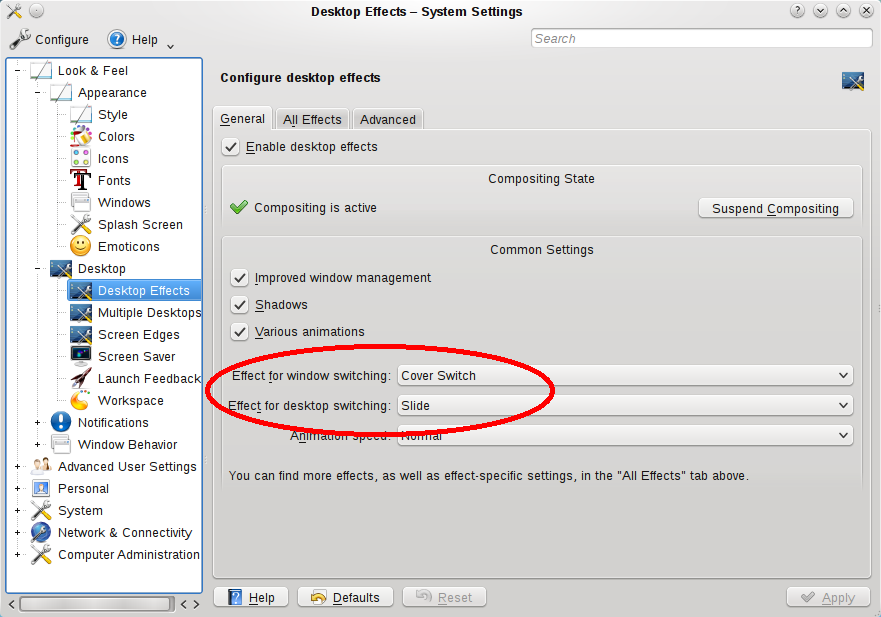Click the Windows item icon
The height and width of the screenshot is (617, 881).
[81, 202]
